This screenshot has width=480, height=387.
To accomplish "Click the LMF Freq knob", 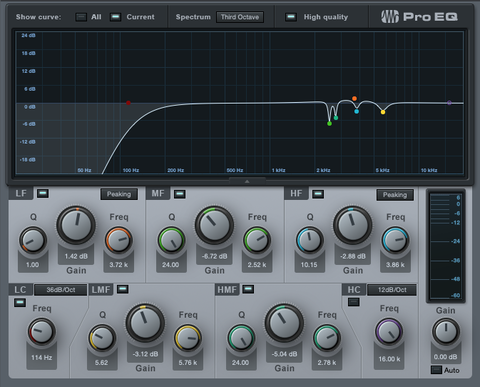I will pos(188,338).
